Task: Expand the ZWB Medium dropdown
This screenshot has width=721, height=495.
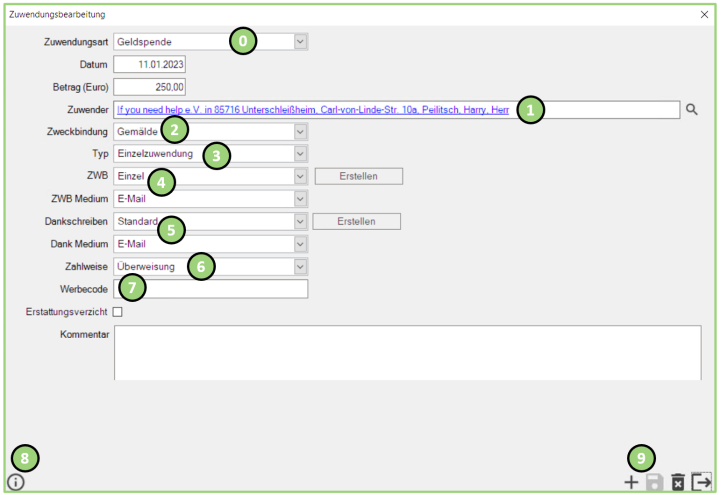Action: click(300, 199)
